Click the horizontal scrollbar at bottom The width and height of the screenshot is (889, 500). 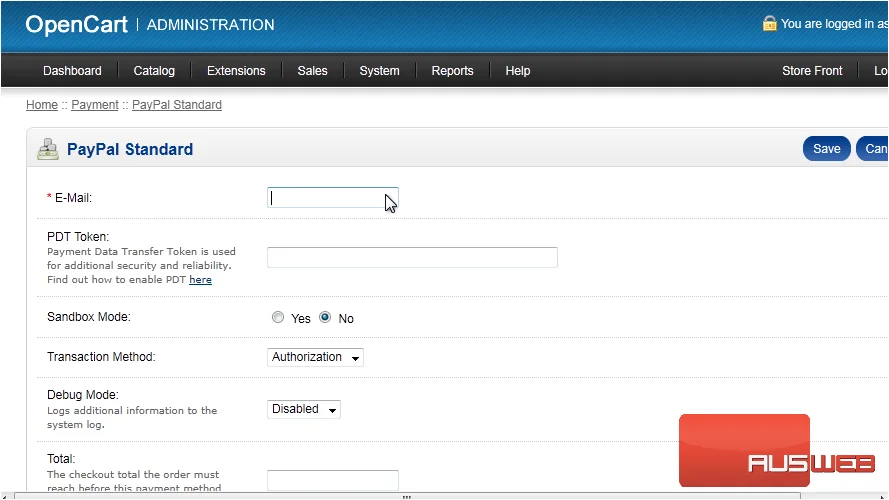click(x=407, y=497)
